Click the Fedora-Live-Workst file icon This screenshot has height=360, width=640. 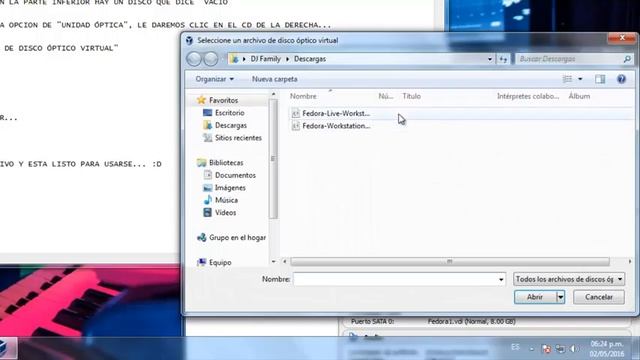pyautogui.click(x=296, y=113)
